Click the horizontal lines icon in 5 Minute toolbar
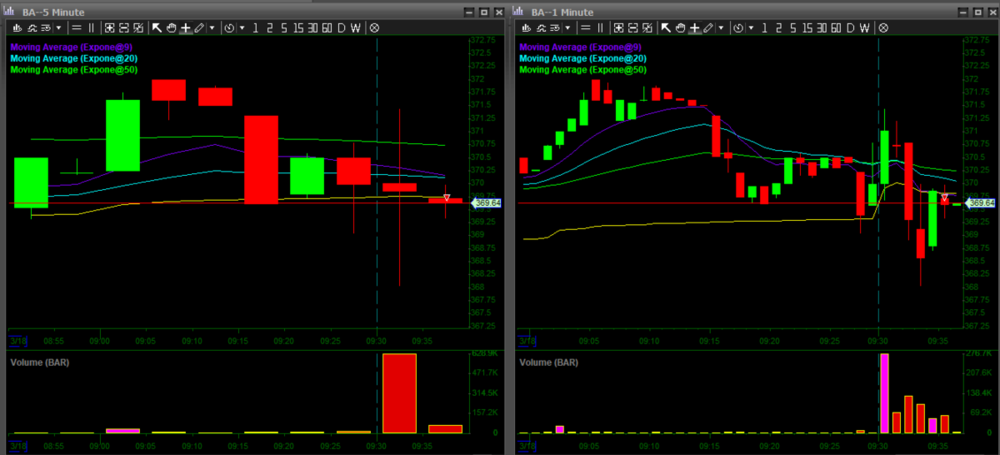Screen dimensions: 1000x455 74,28
